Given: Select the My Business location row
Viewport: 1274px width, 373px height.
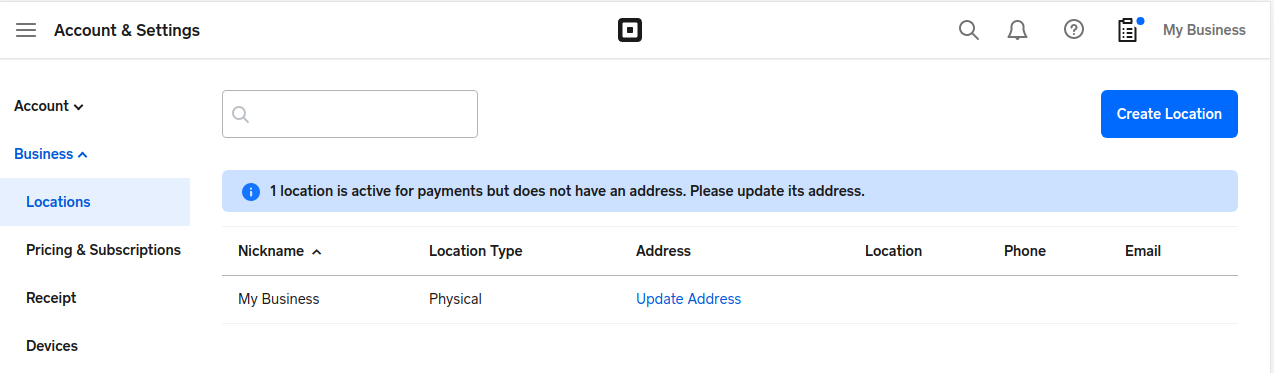Looking at the screenshot, I should tap(730, 299).
